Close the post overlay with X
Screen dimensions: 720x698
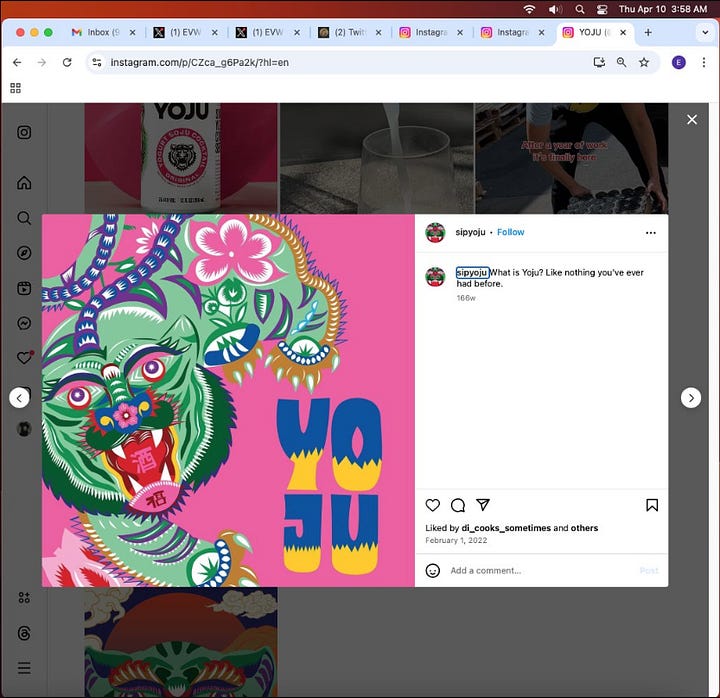692,120
